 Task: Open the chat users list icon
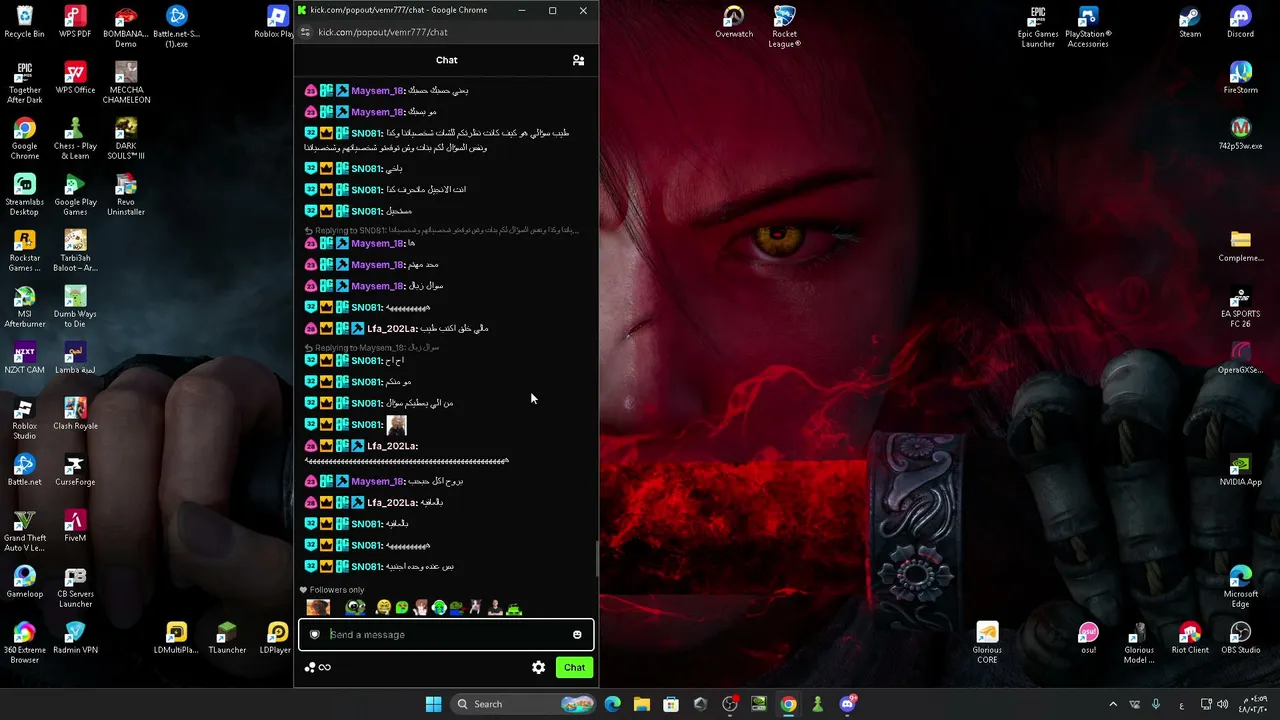tap(578, 60)
